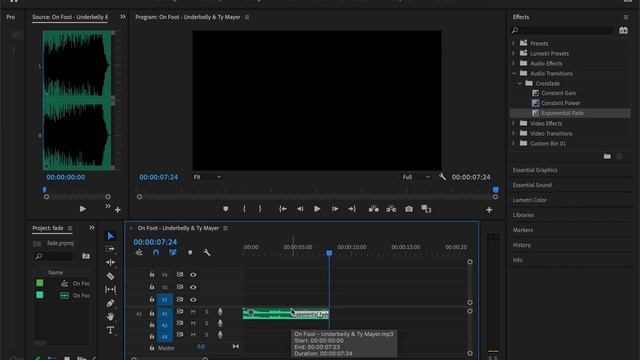The image size is (640, 360).
Task: Open the Fit zoom level dropdown
Action: coord(207,177)
